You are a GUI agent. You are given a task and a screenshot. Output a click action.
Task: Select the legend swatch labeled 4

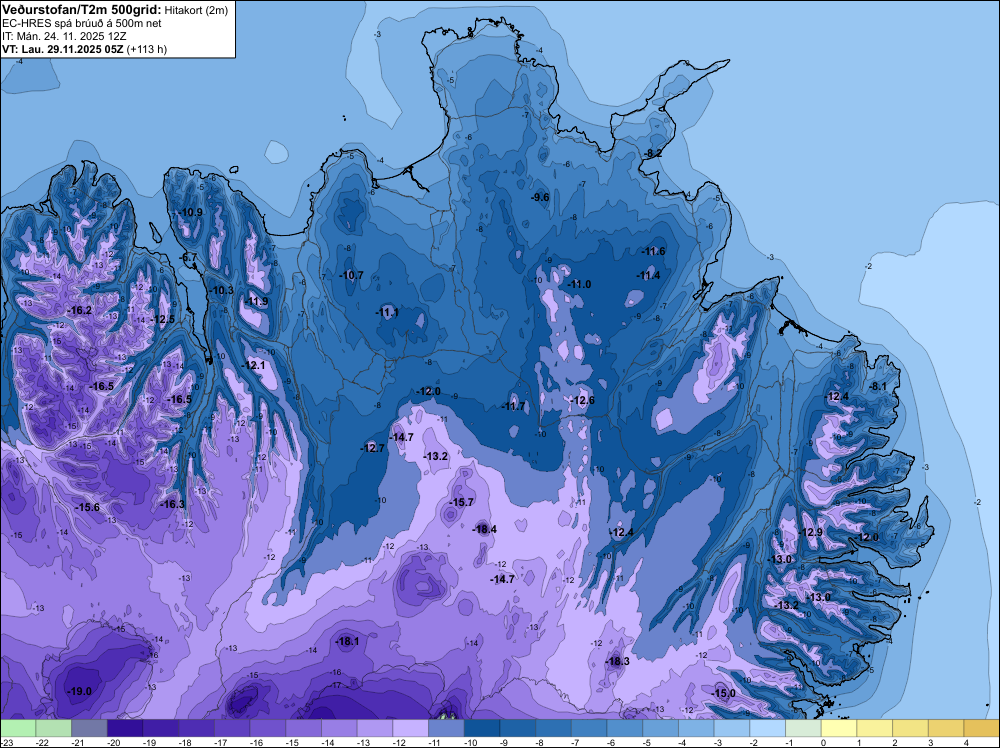click(x=982, y=728)
